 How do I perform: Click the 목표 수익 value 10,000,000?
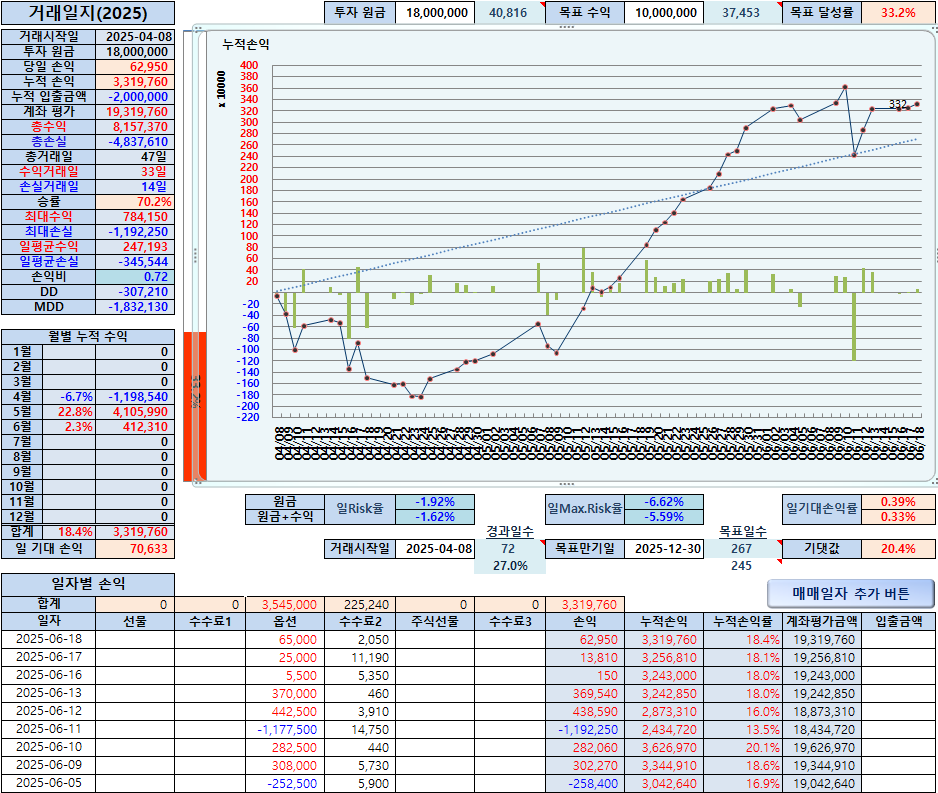(664, 13)
